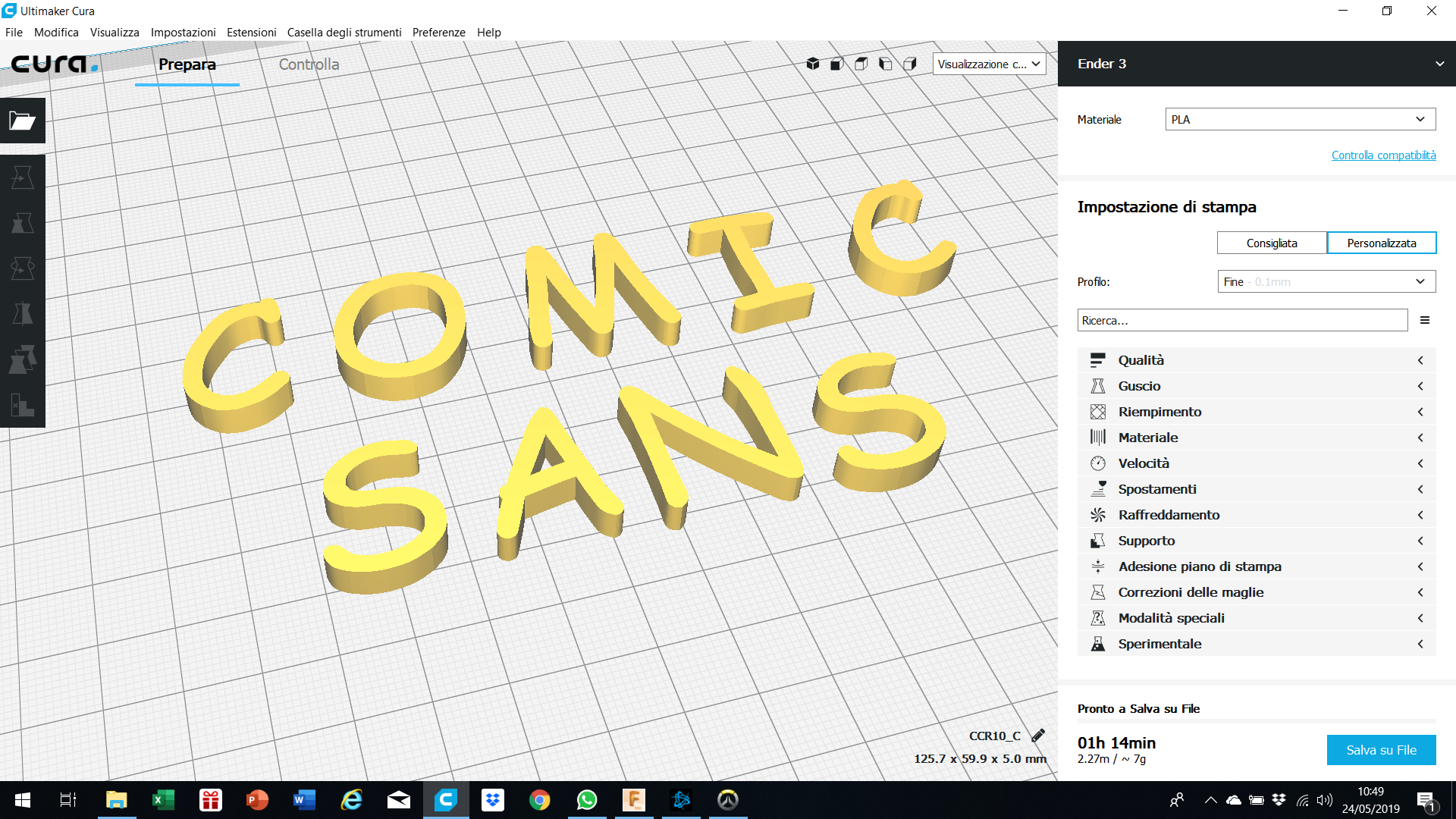
Task: Open the Profilo Fine 0.1mm dropdown
Action: [1326, 281]
